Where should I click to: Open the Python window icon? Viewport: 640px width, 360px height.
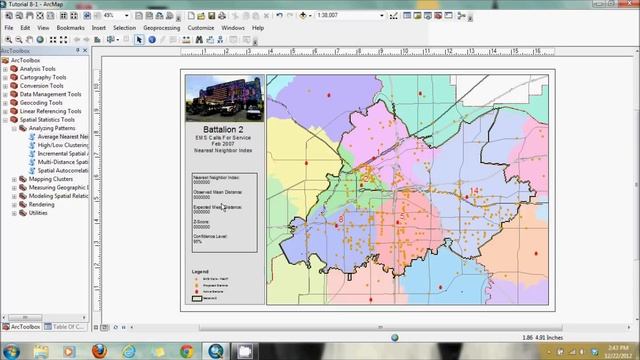(x=448, y=16)
